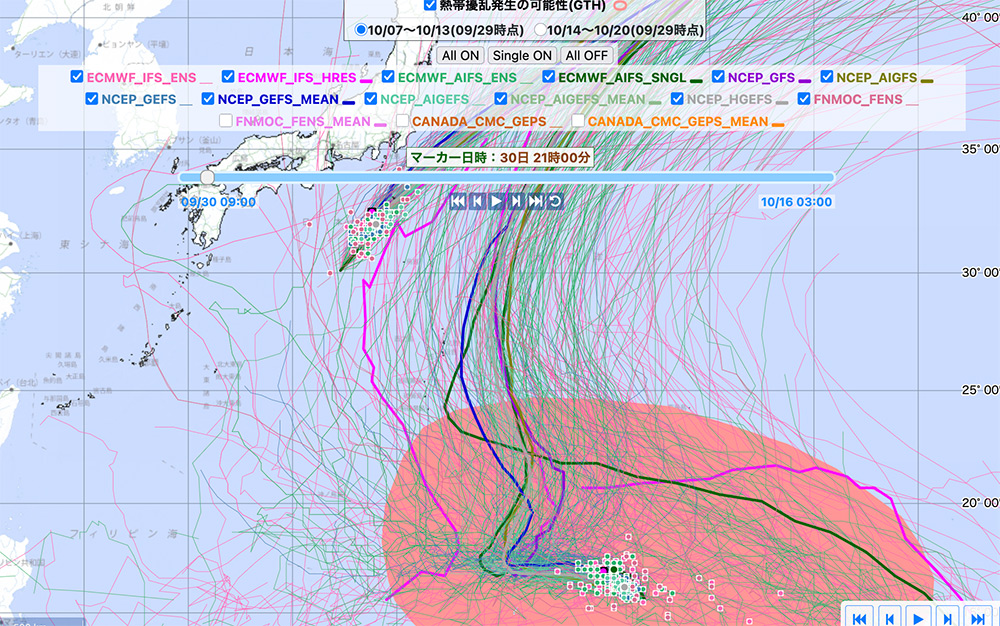The image size is (1000, 626).
Task: Click the time slider's round handle
Action: click(207, 177)
